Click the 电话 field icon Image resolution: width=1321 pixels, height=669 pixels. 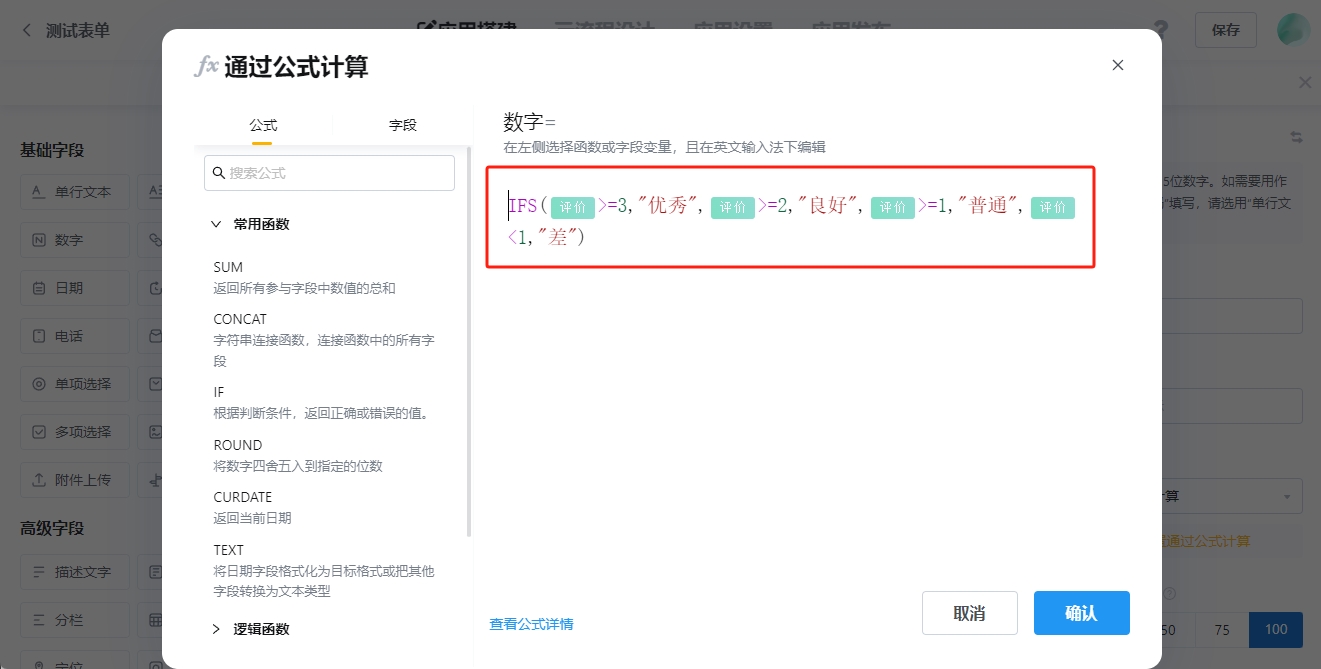click(39, 336)
